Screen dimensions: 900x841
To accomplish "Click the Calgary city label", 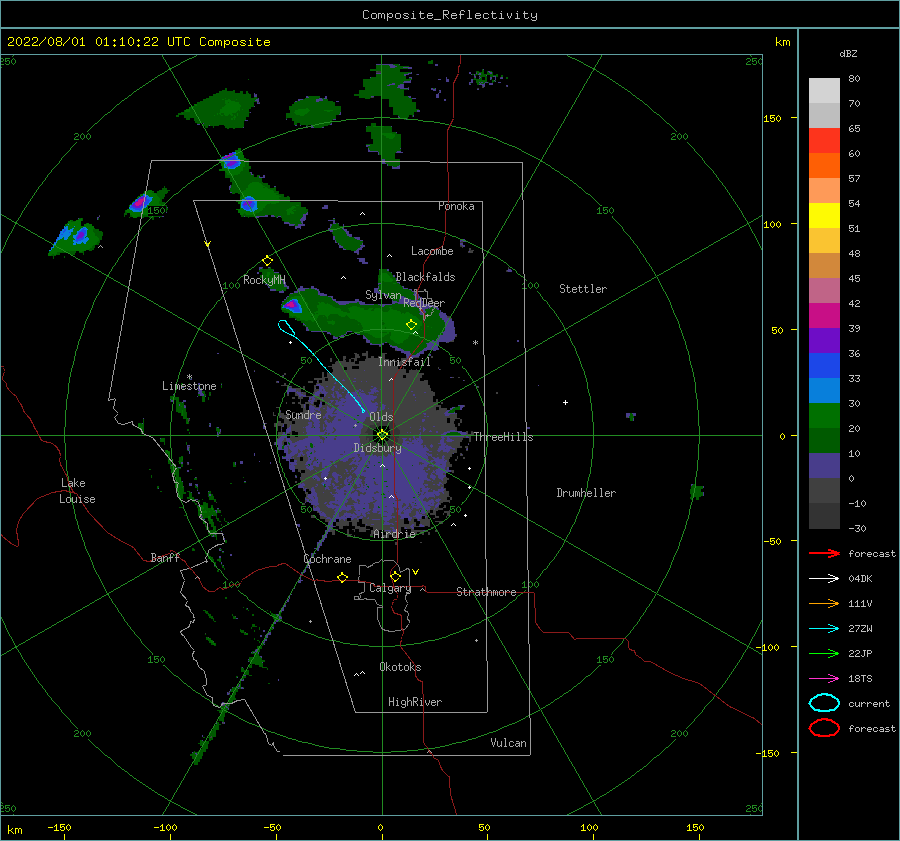I will tap(390, 588).
